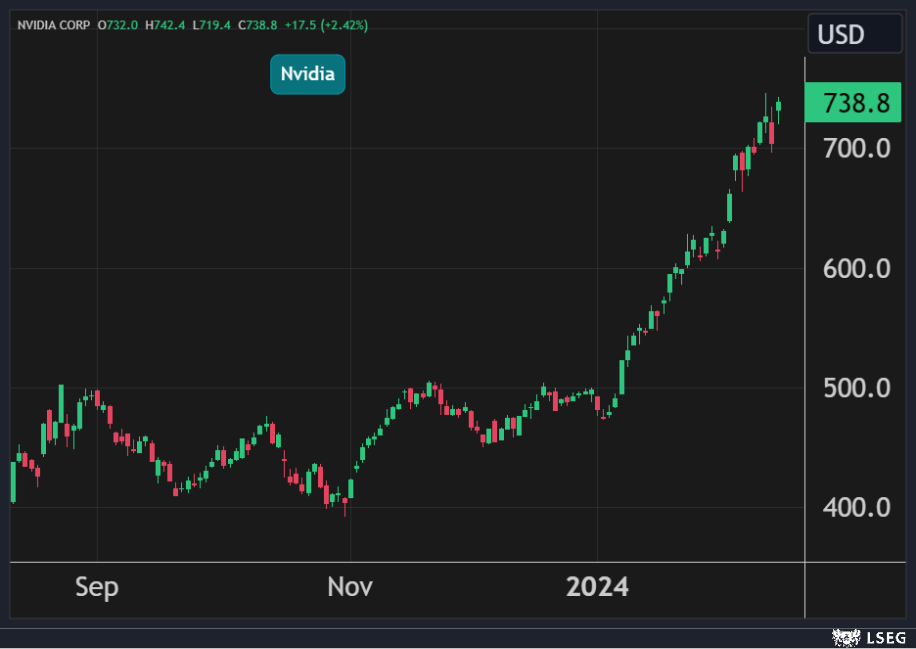Screen dimensions: 916x649
Task: Click the Sep time axis label
Action: tap(97, 587)
